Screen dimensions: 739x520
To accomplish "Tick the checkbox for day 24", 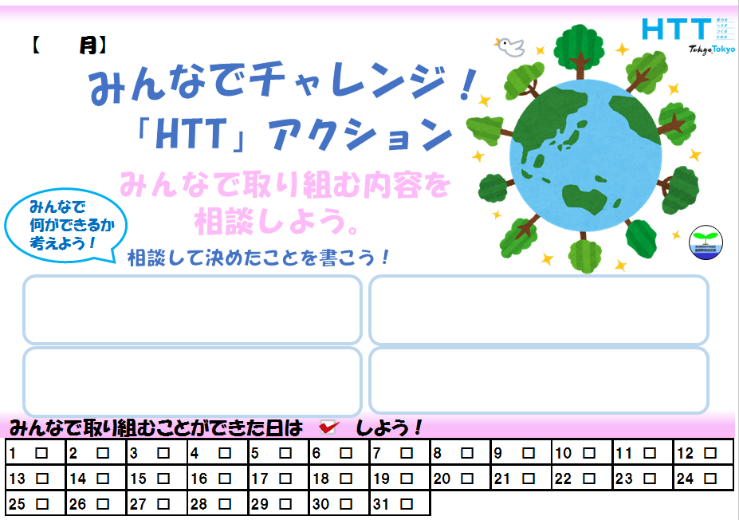I will [710, 479].
